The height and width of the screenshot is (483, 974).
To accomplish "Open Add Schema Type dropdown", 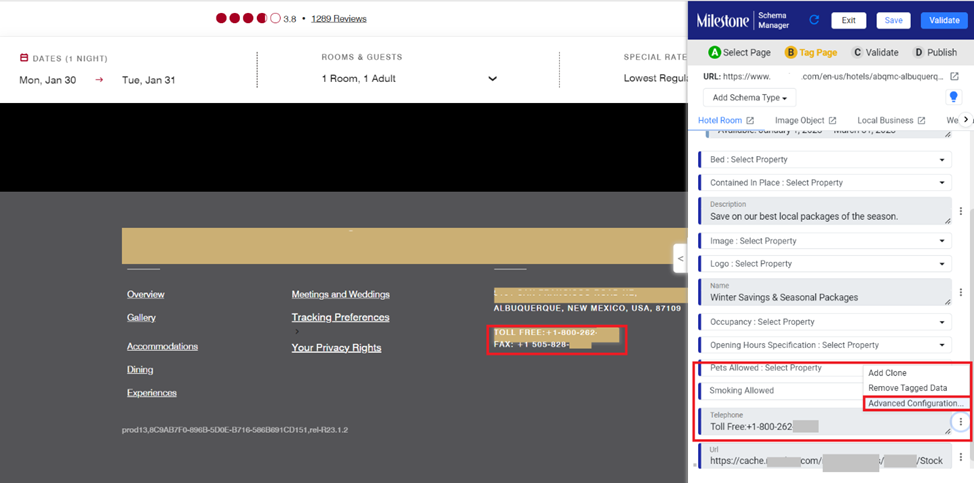I will [x=750, y=97].
